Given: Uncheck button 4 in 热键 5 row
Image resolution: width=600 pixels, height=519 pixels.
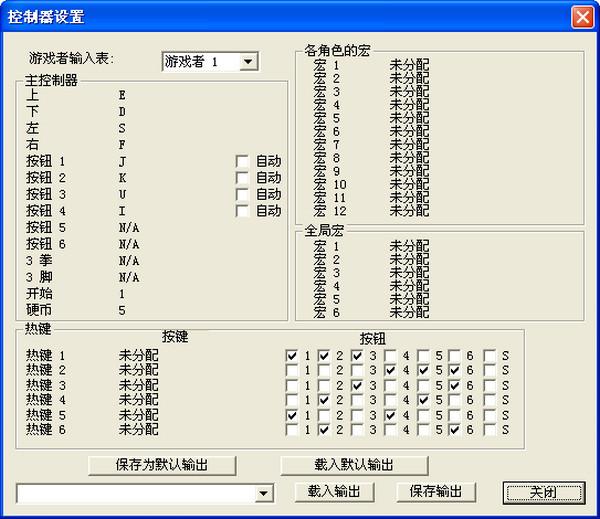Looking at the screenshot, I should coord(390,415).
